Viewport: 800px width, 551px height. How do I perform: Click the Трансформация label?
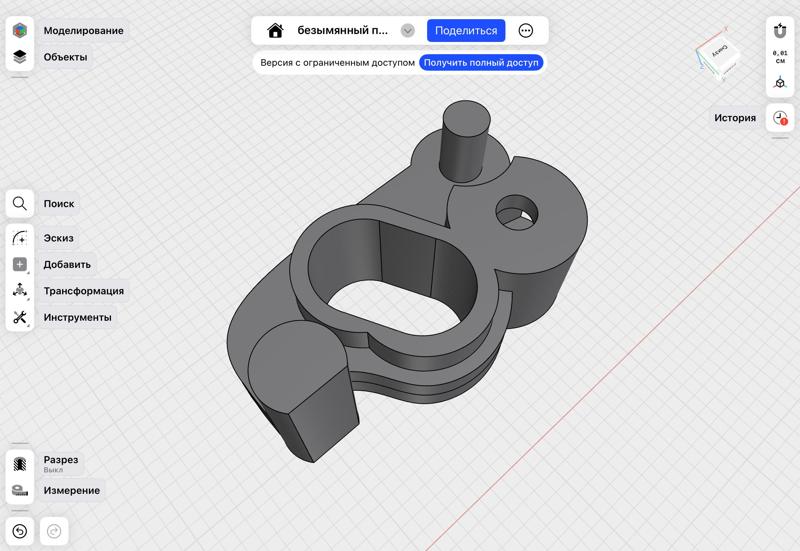[x=84, y=290]
